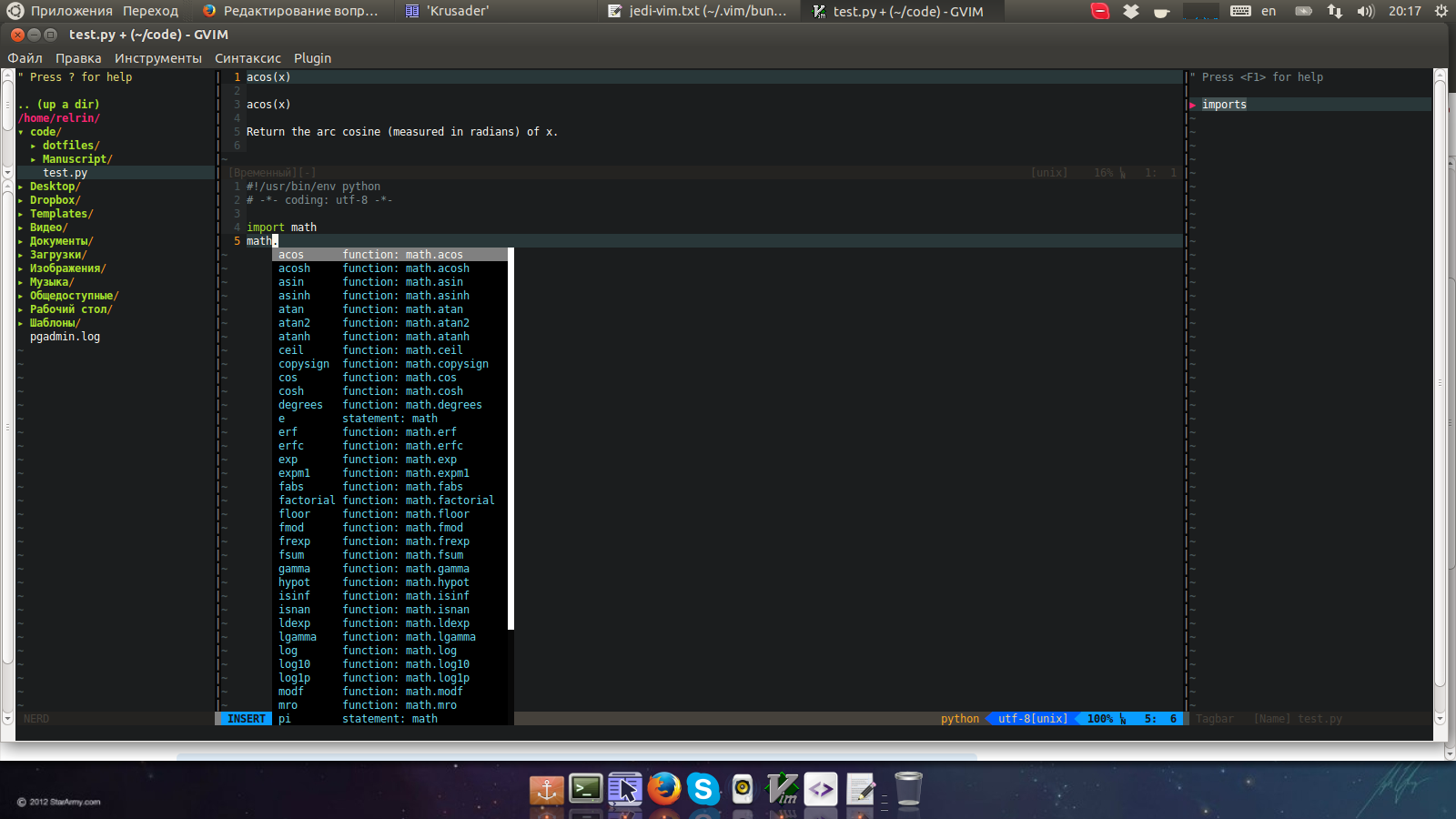Choose copysign in the completion popup
Image resolution: width=1456 pixels, height=819 pixels.
[389, 364]
